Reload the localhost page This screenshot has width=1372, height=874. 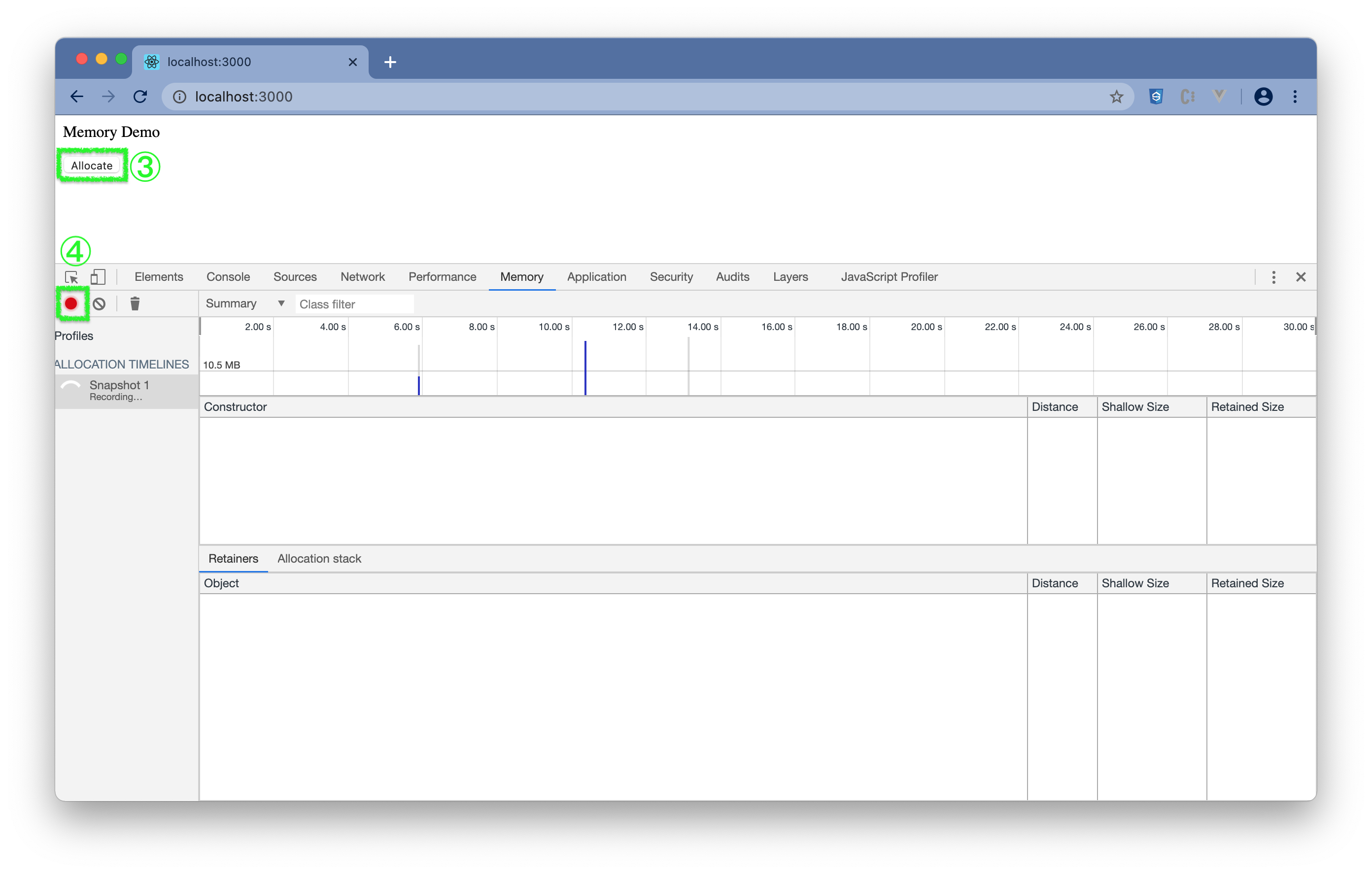click(x=140, y=97)
